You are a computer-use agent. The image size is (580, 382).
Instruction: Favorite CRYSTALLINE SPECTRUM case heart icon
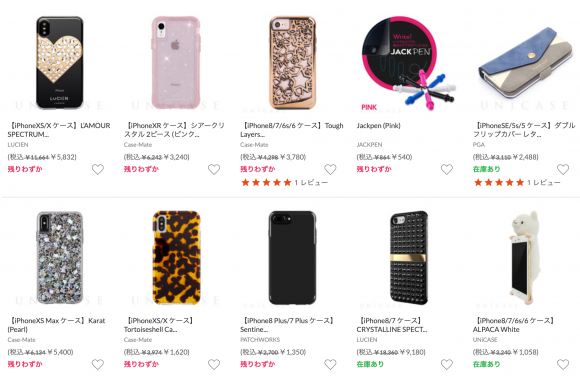point(446,365)
